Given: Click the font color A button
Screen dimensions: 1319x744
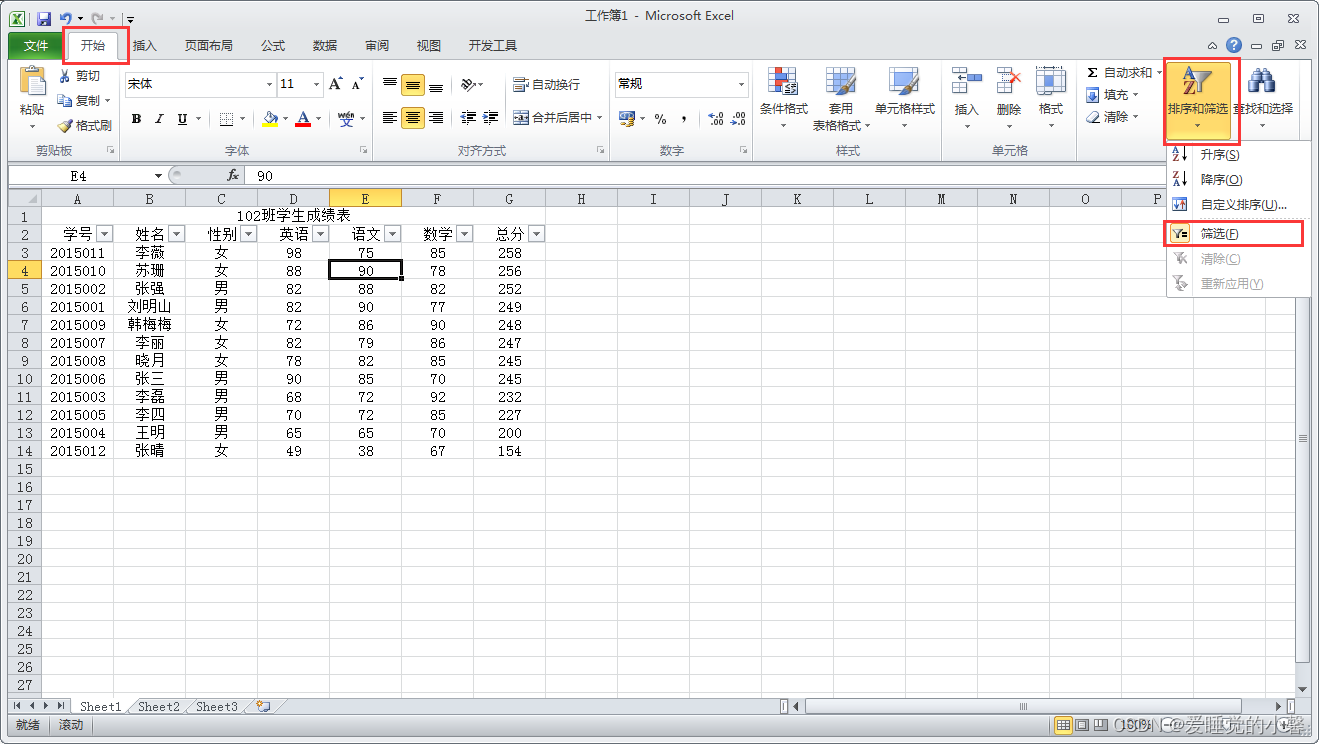Looking at the screenshot, I should [303, 119].
